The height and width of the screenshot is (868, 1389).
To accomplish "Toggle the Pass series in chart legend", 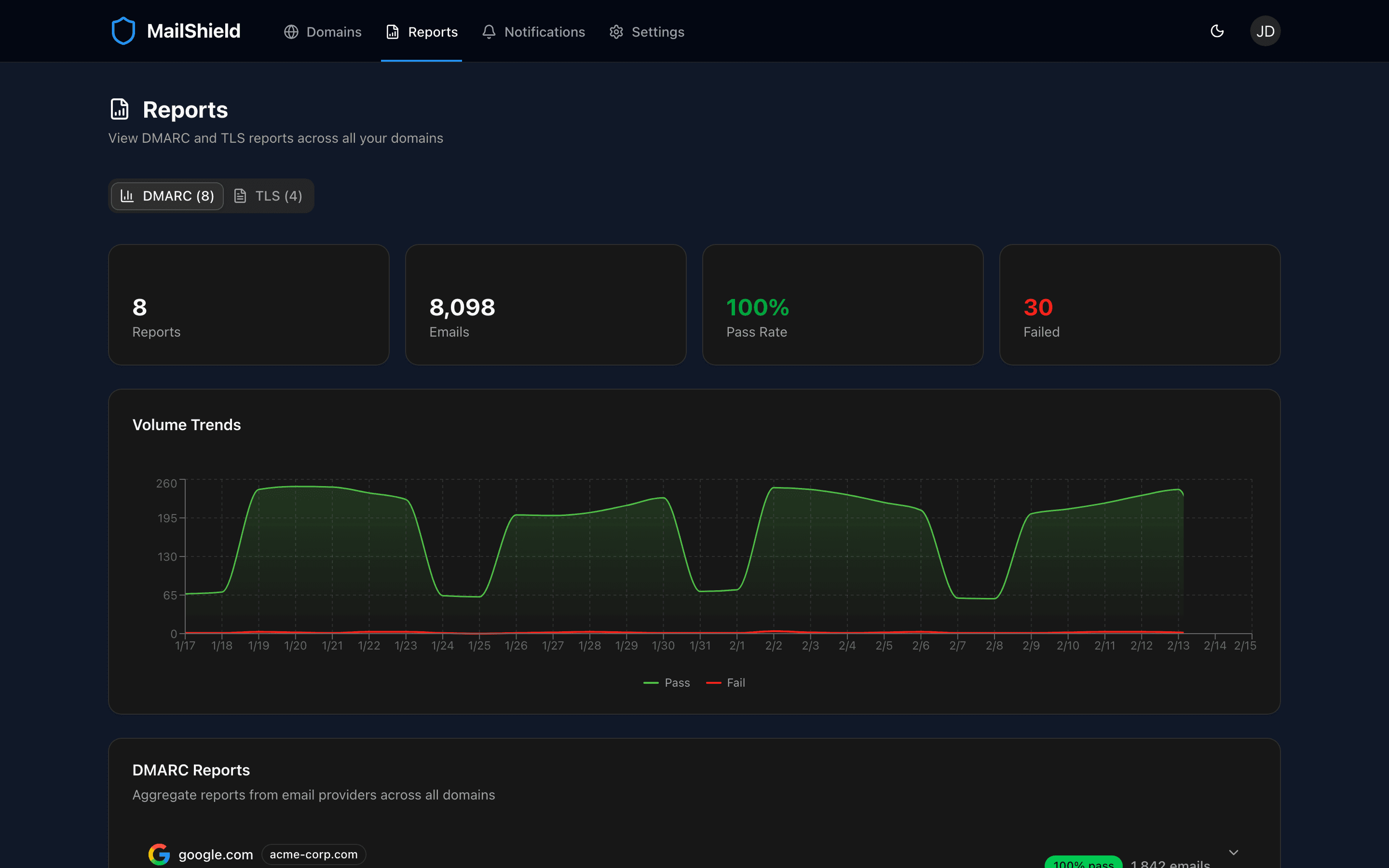I will [667, 682].
